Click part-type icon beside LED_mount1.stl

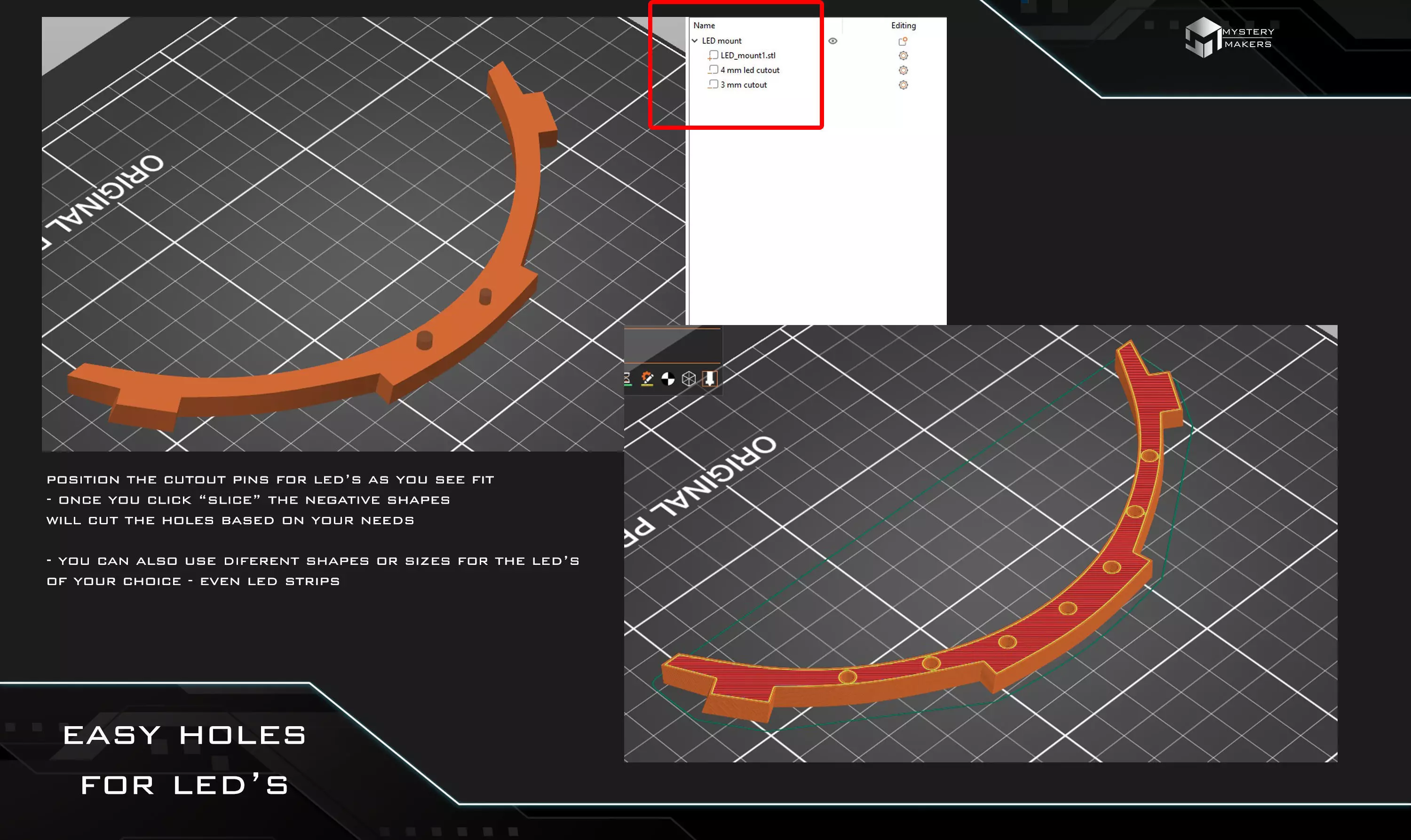[x=713, y=55]
